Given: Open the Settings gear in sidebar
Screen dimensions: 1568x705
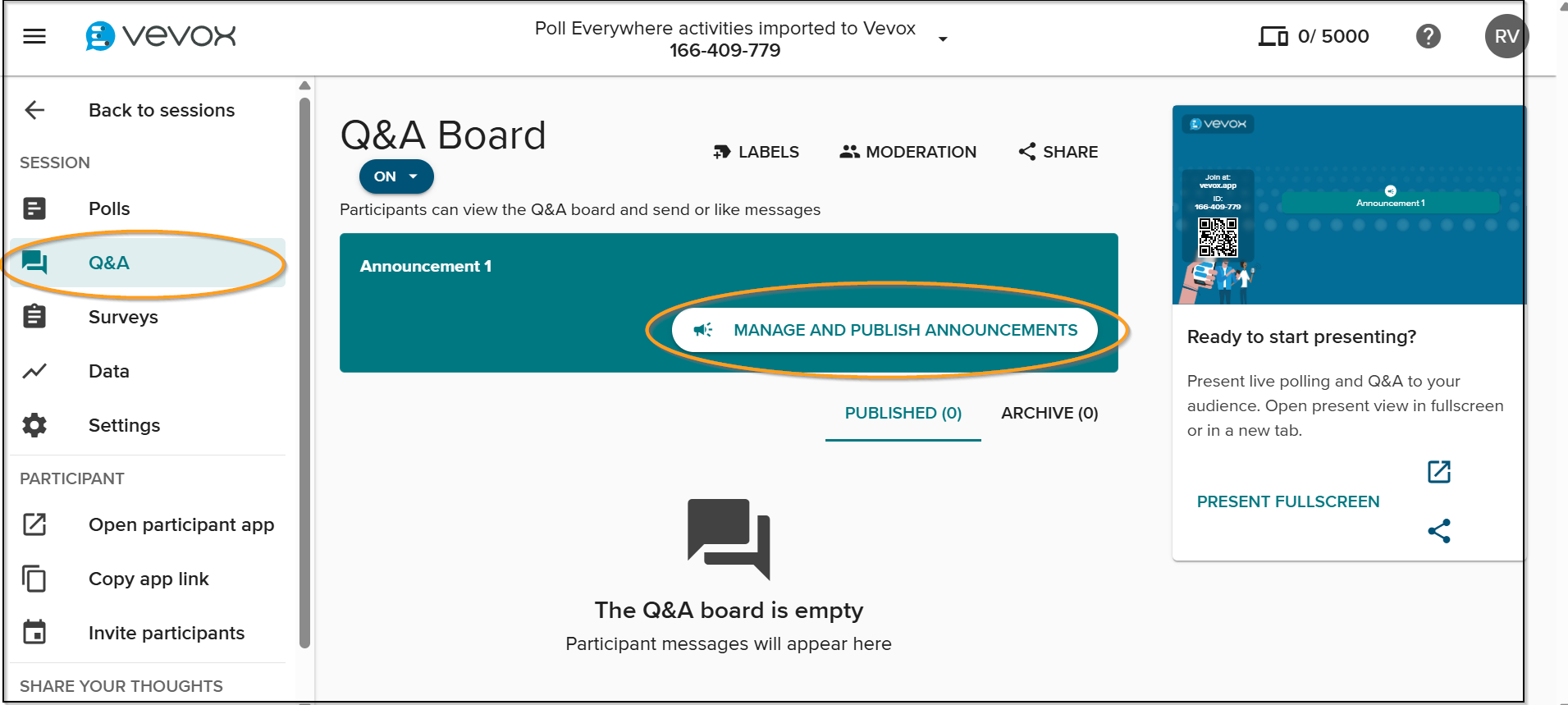Looking at the screenshot, I should click(x=34, y=425).
